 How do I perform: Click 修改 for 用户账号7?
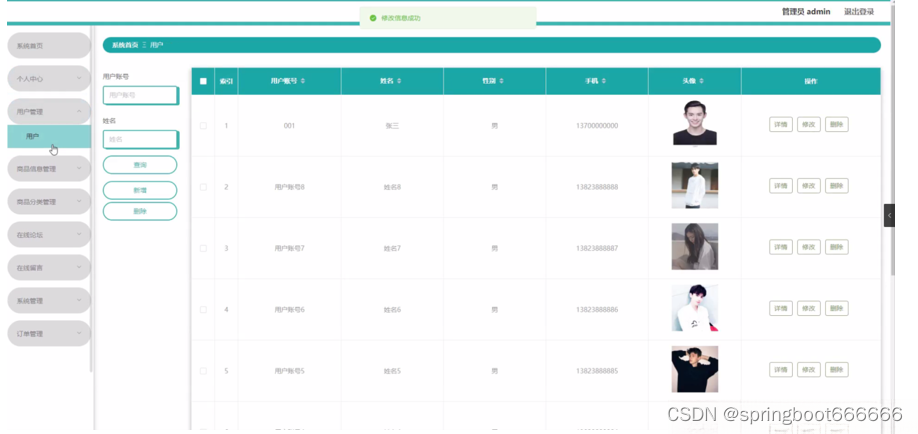pyautogui.click(x=809, y=247)
